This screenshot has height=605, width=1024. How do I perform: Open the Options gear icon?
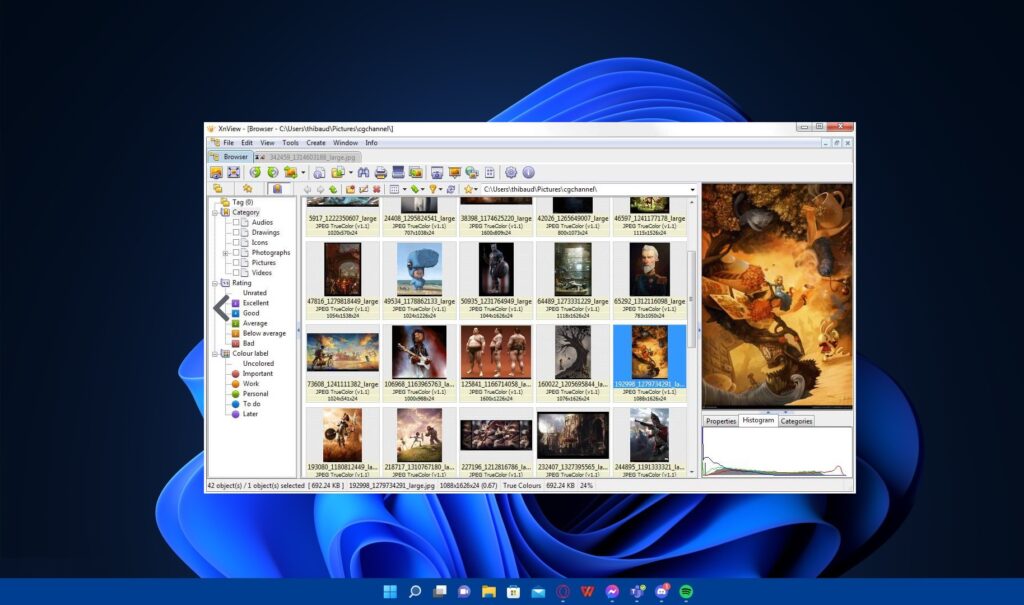click(x=511, y=172)
